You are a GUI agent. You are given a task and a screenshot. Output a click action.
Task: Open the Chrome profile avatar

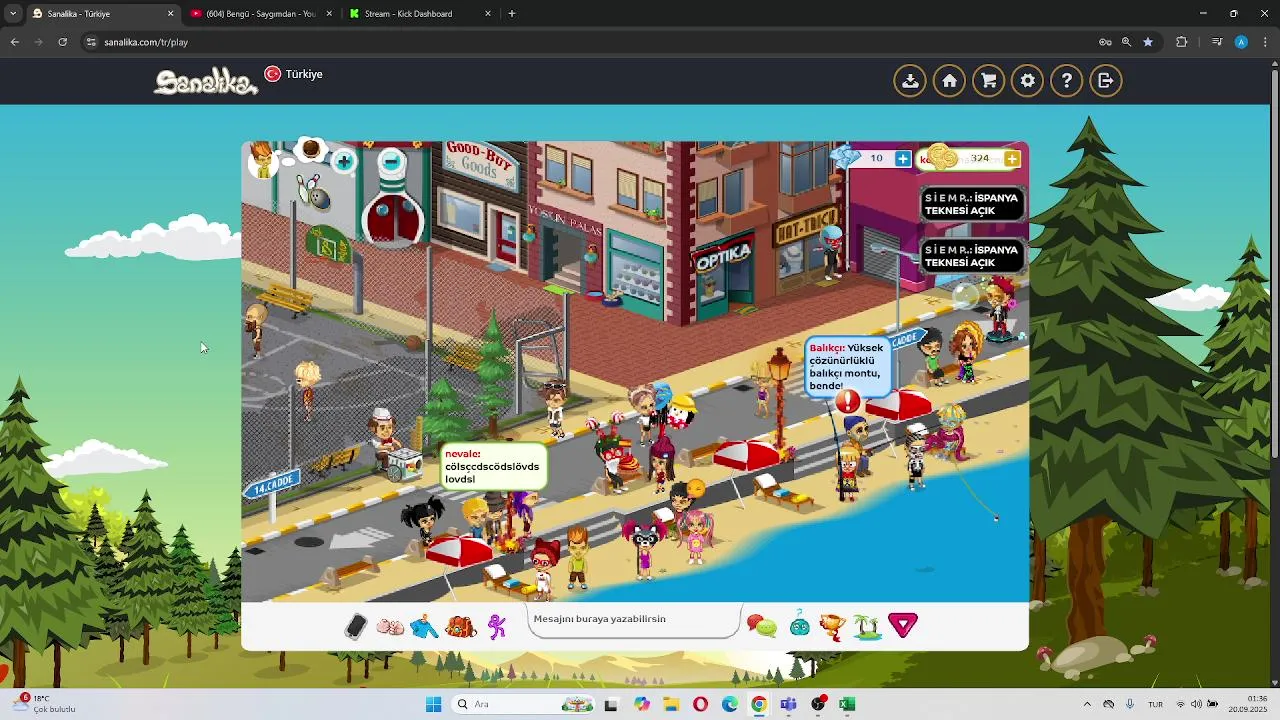coord(1241,42)
